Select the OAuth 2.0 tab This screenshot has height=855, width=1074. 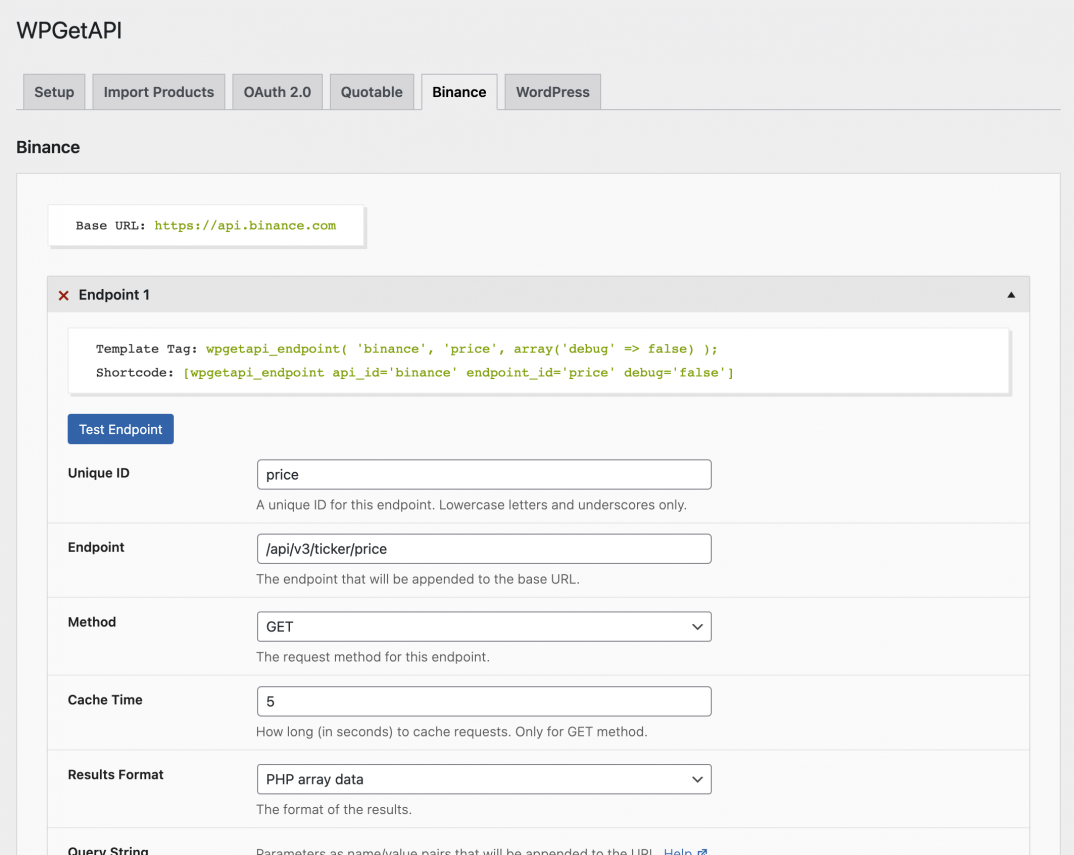point(277,91)
